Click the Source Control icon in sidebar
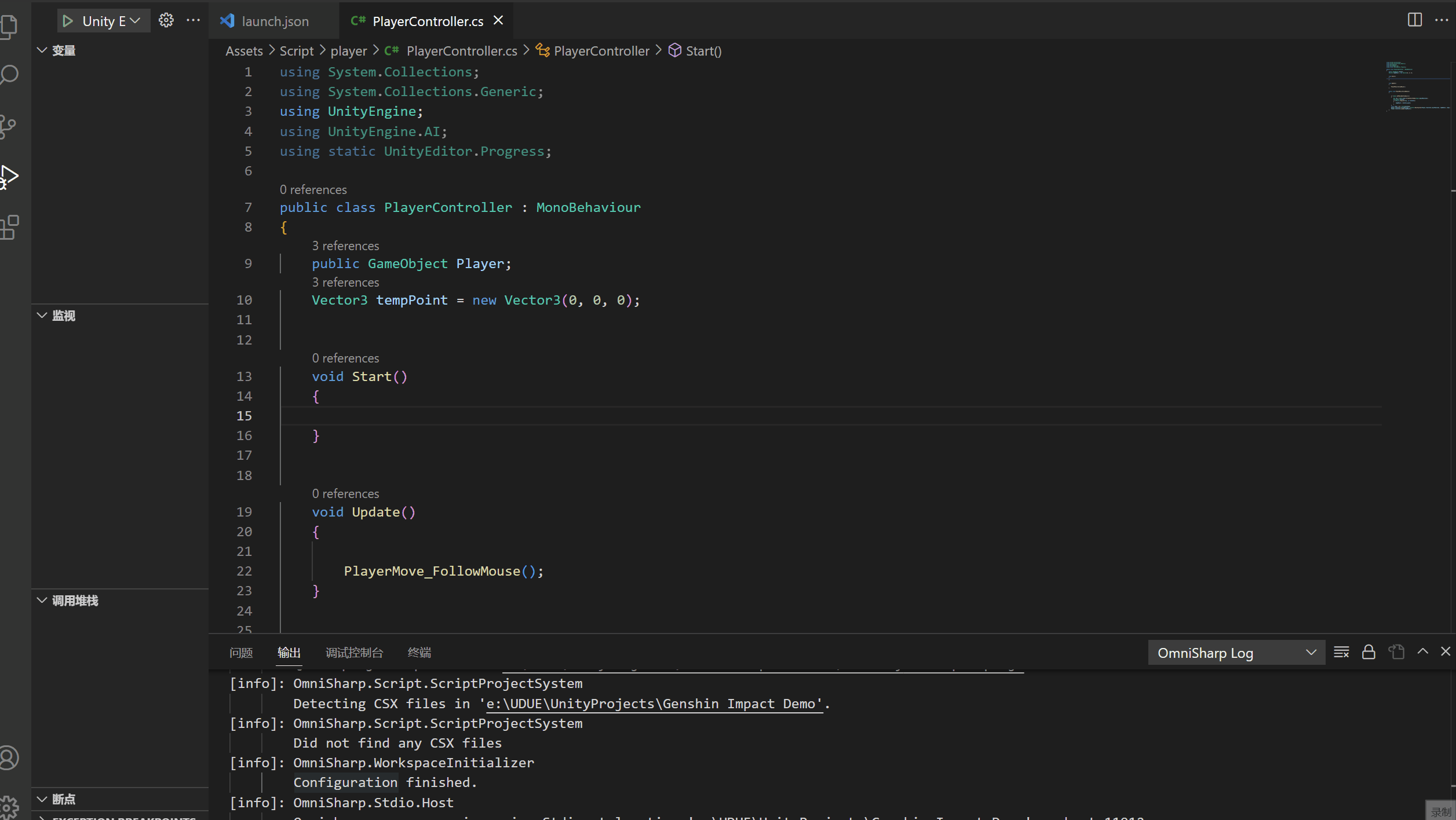Screen dimensions: 1456x820 coord(14,126)
